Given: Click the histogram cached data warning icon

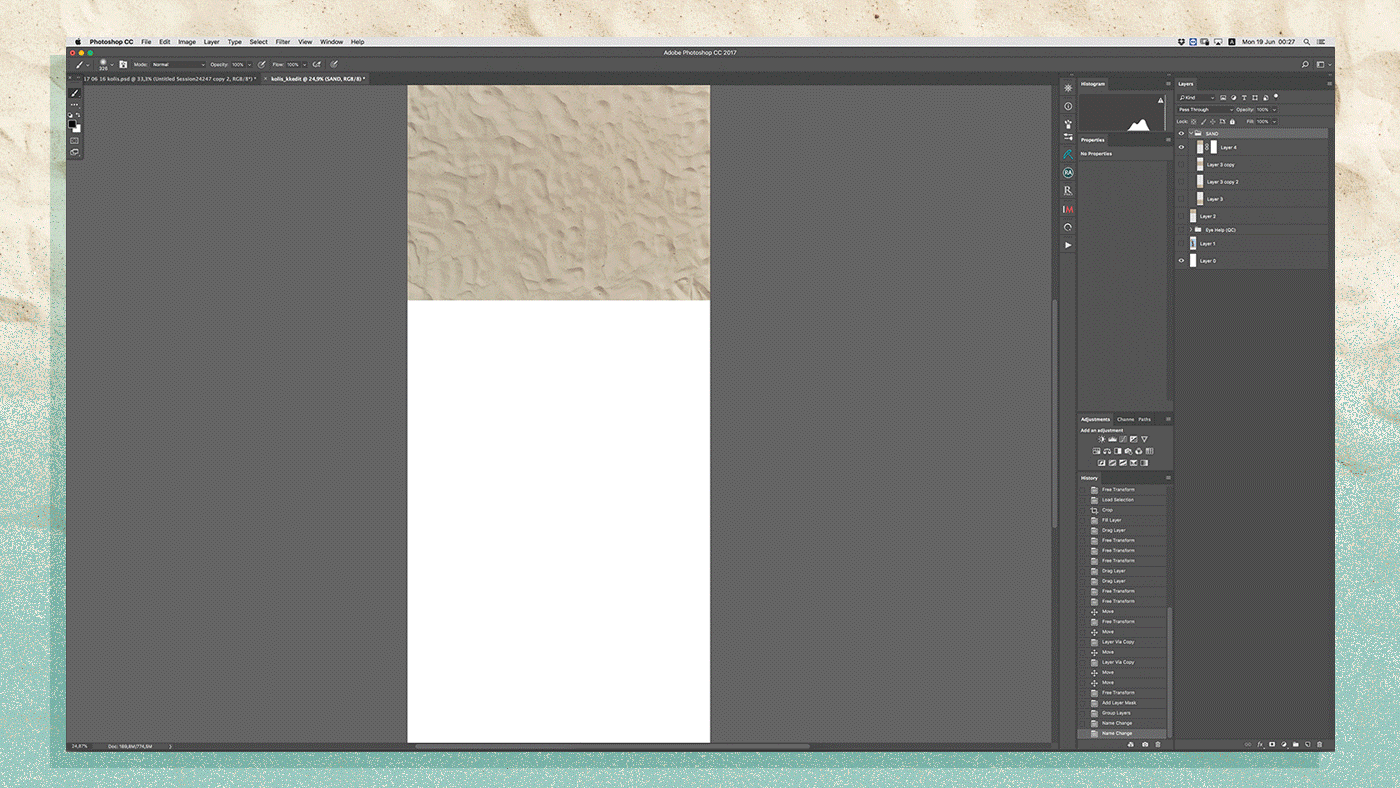Looking at the screenshot, I should 1161,100.
